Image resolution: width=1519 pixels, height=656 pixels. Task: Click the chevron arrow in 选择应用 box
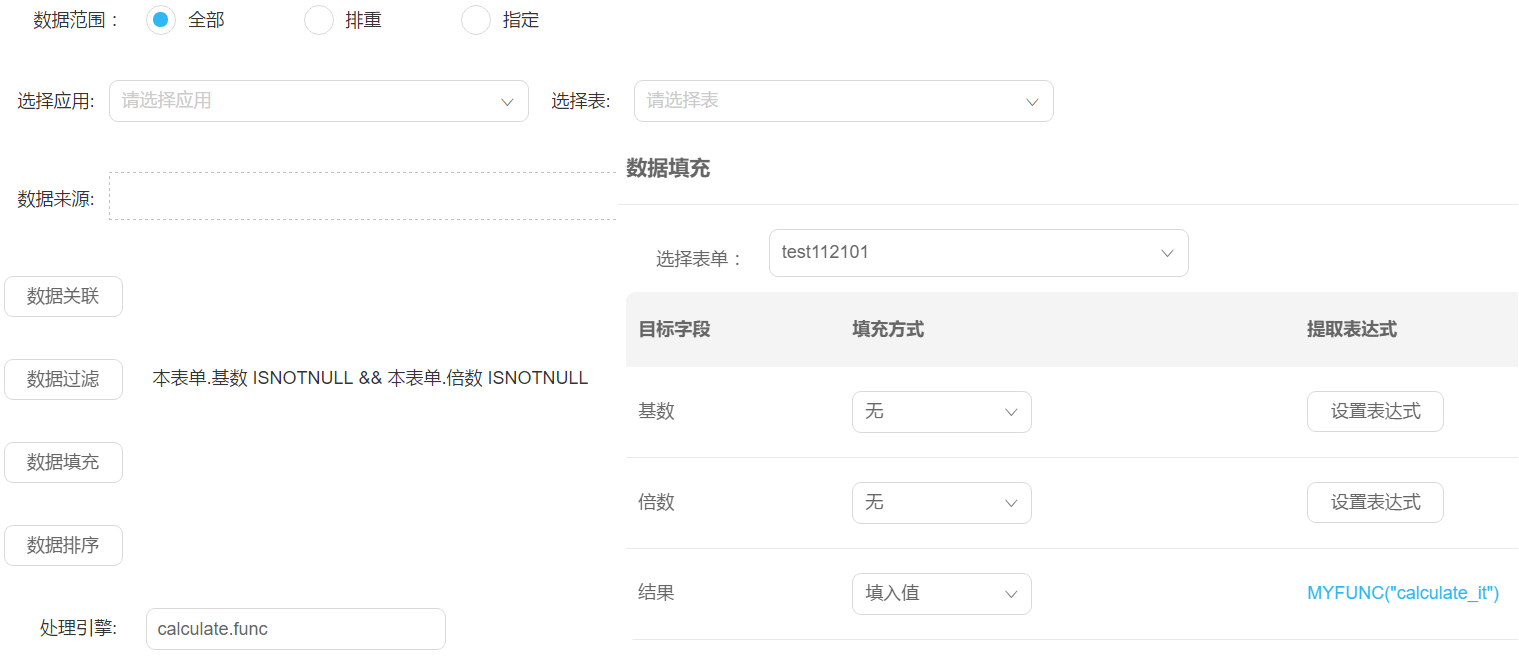click(x=507, y=102)
